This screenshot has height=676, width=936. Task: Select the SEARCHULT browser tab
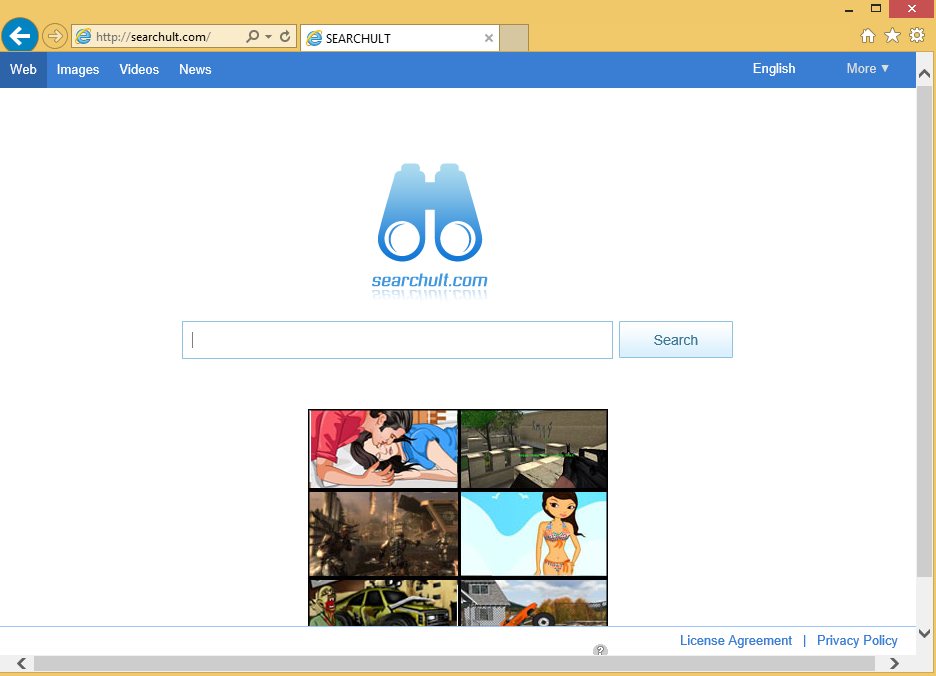tap(400, 38)
